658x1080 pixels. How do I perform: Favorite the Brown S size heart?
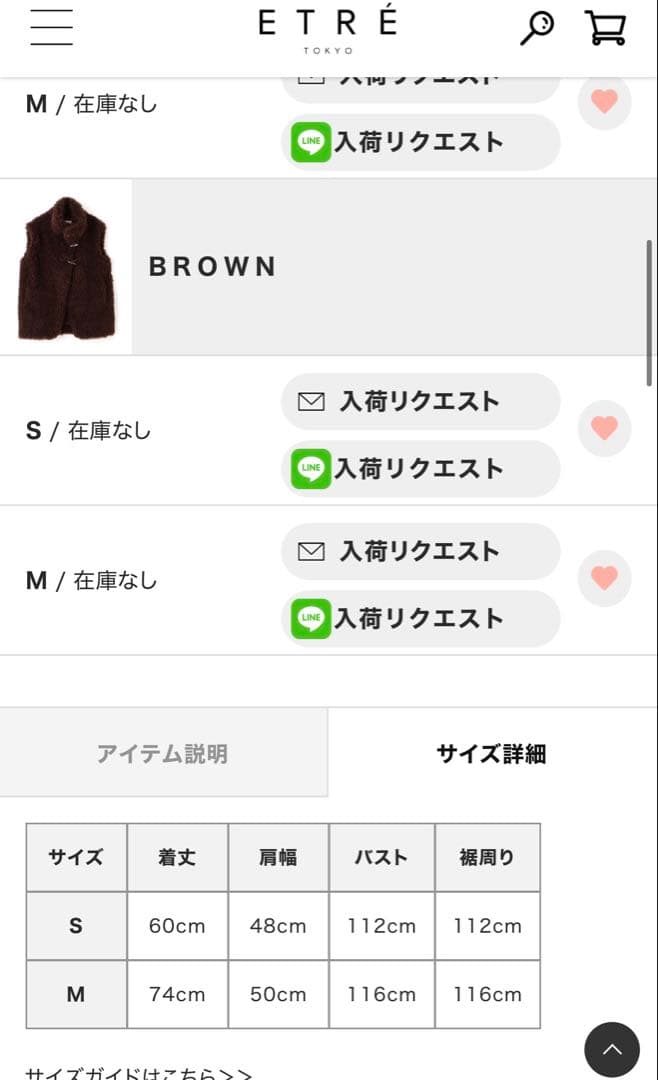pyautogui.click(x=604, y=429)
